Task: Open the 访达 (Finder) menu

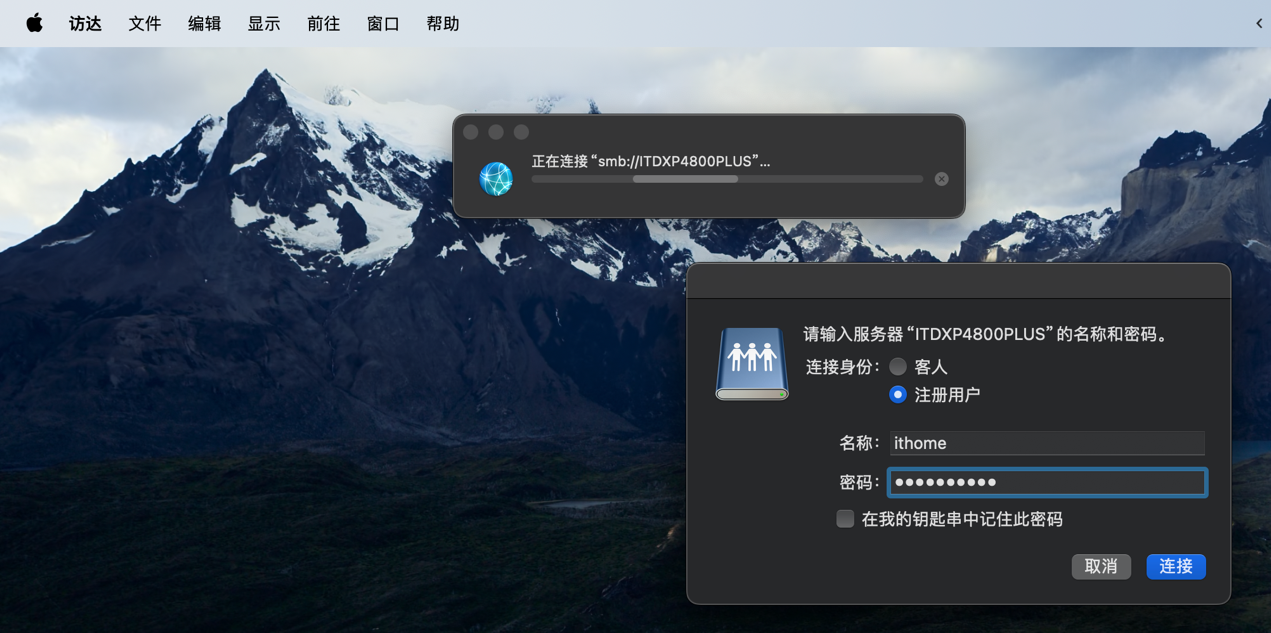Action: [85, 23]
